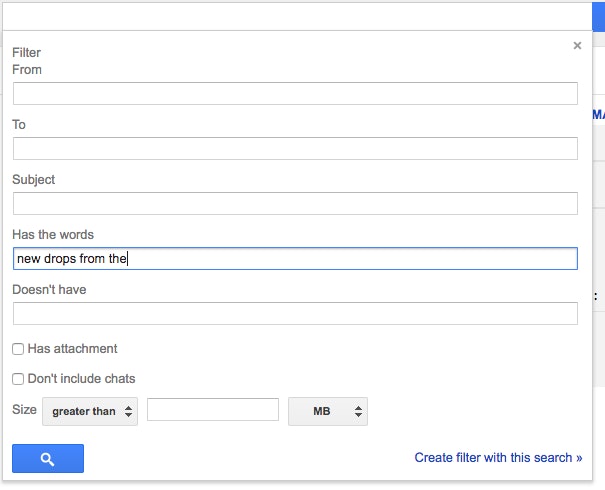Close the filter panel with the X
The height and width of the screenshot is (490, 605).
(577, 45)
